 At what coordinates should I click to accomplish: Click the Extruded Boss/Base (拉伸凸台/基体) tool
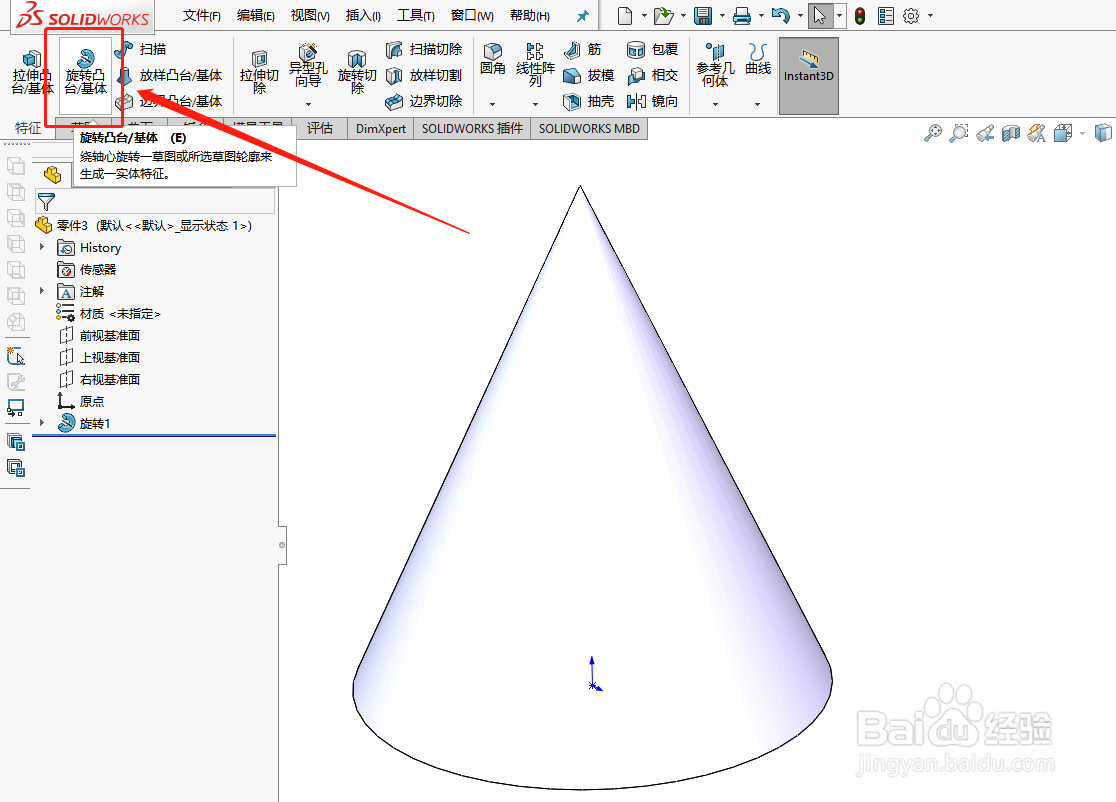[x=32, y=73]
